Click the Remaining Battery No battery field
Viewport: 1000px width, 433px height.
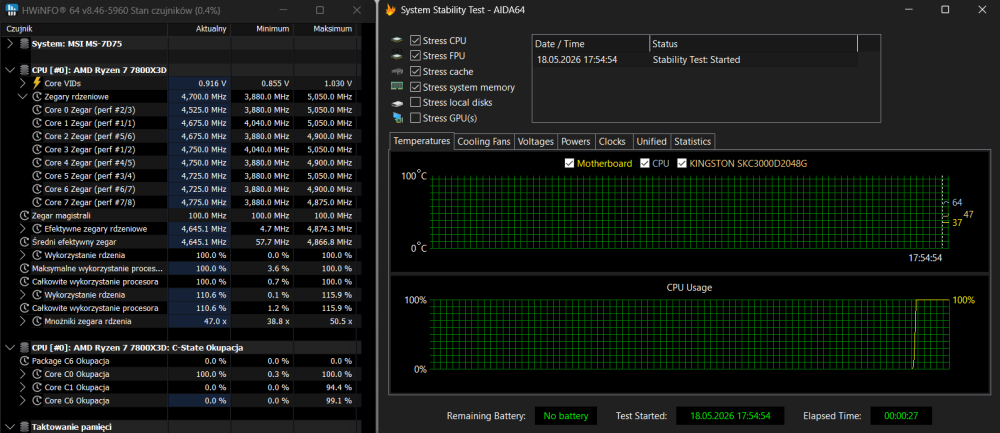tap(566, 416)
